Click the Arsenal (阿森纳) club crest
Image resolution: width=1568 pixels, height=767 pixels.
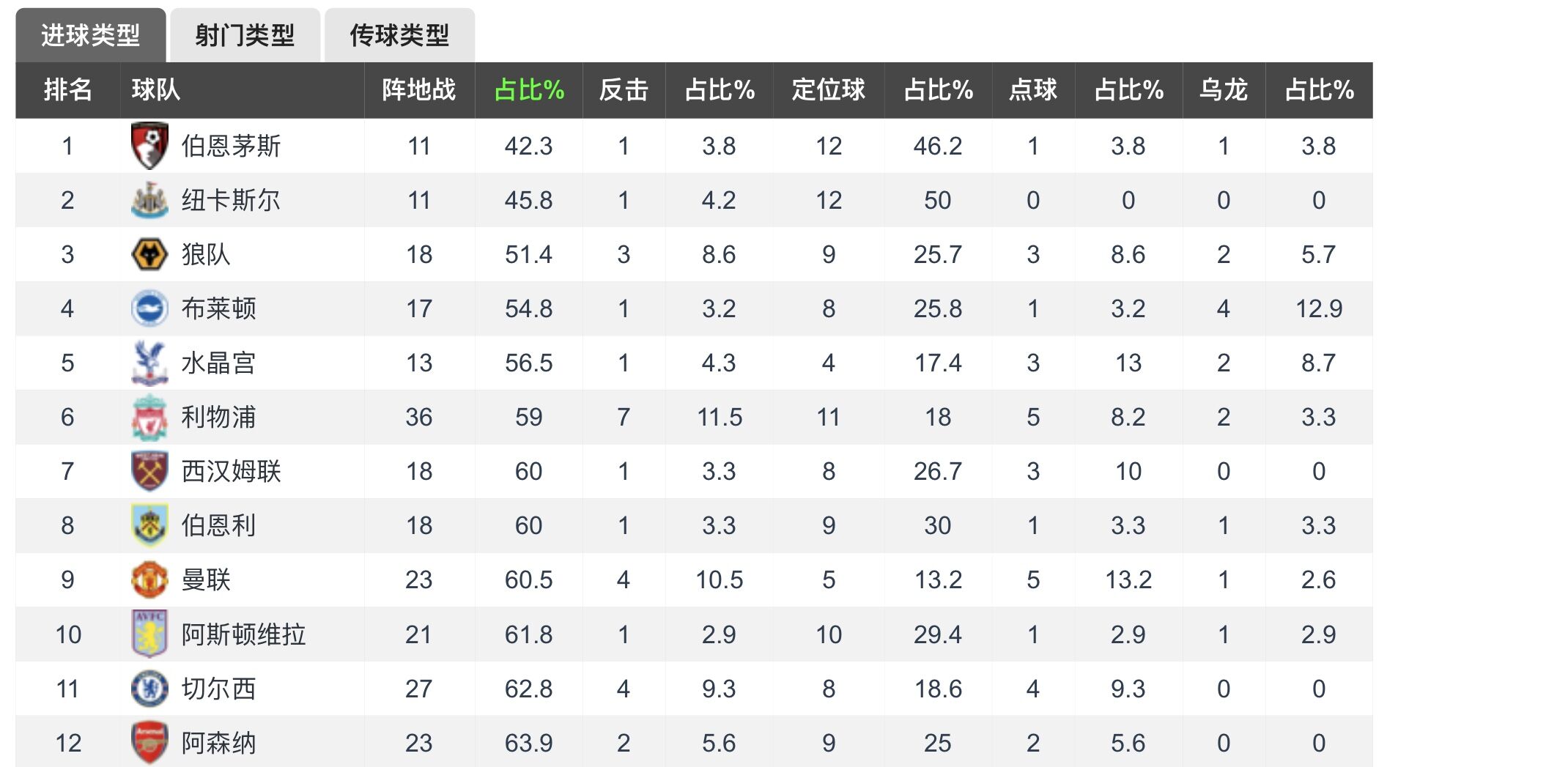(149, 743)
